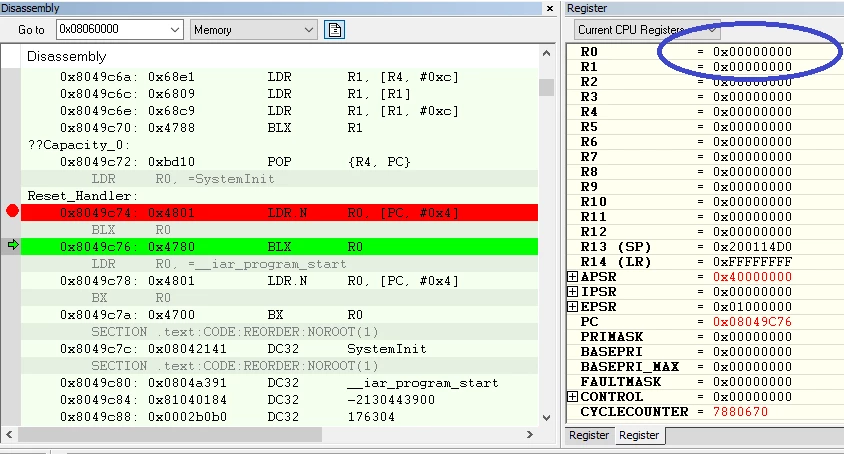Viewport: 844px width, 454px height.
Task: Expand the IPSR register group
Action: (x=572, y=291)
